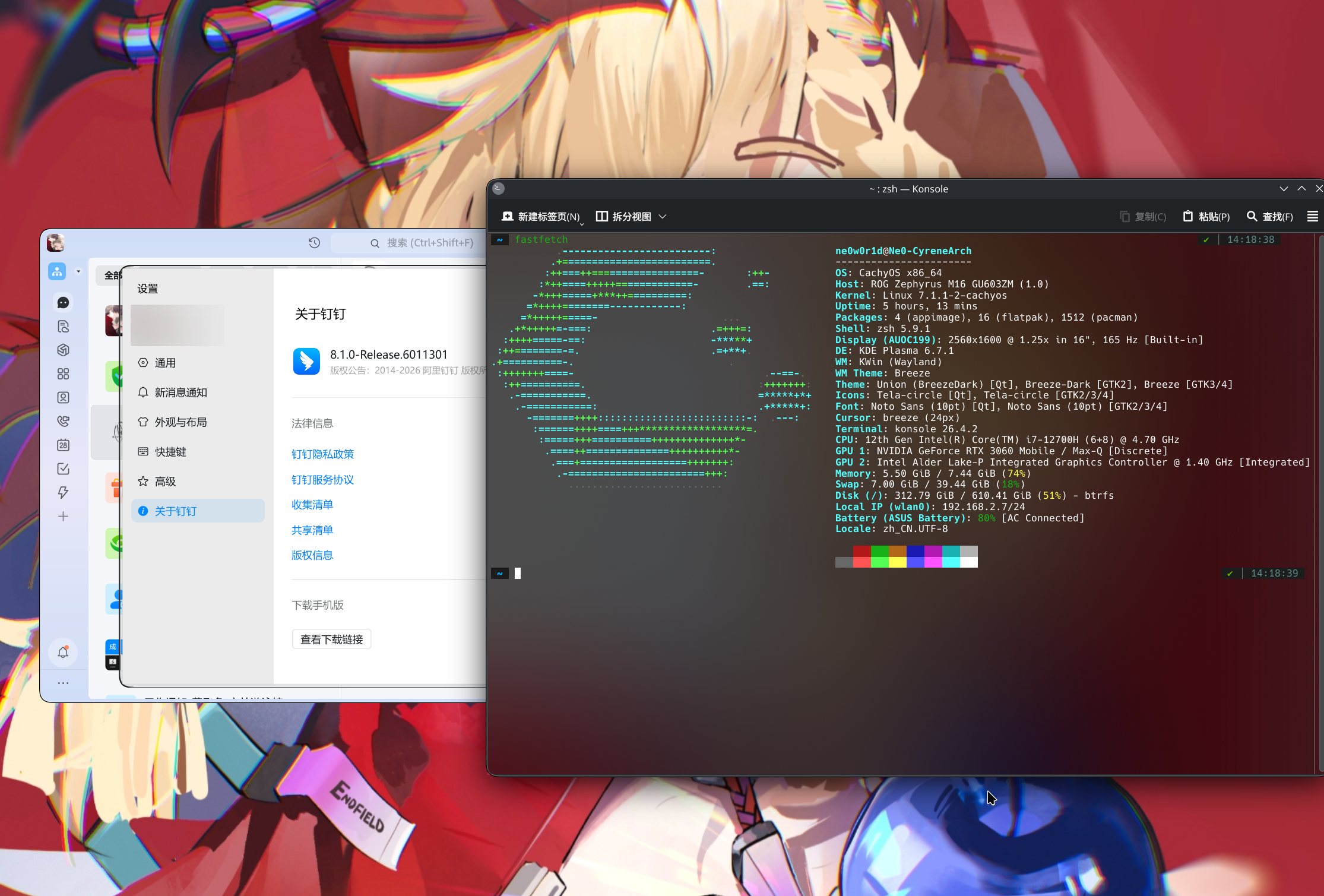Viewport: 1324px width, 896px height.
Task: Click the version text 8.1.0-Release.6011301
Action: pos(388,354)
